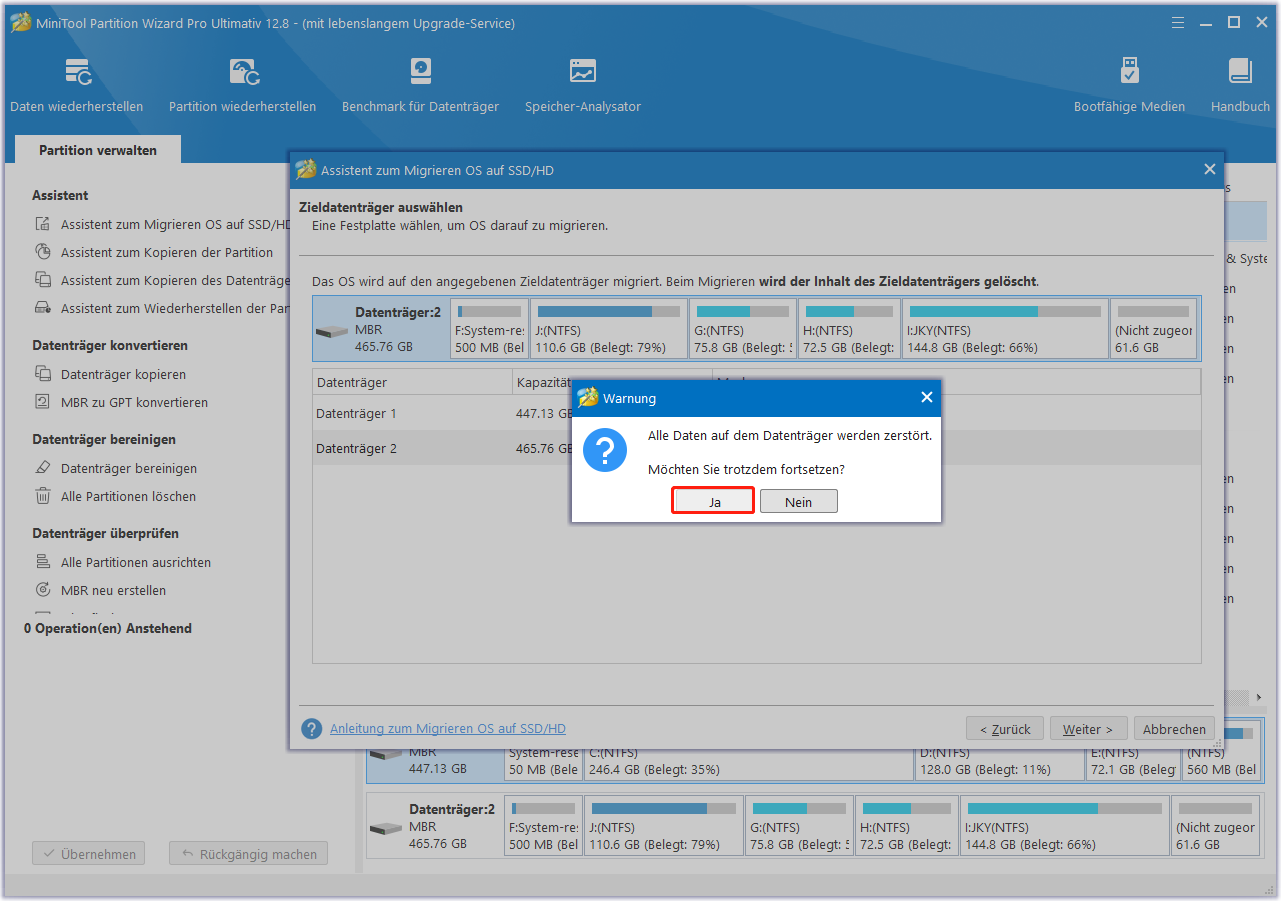Viewport: 1281px width, 901px height.
Task: Select Datenträger 2 row in list
Action: [756, 448]
